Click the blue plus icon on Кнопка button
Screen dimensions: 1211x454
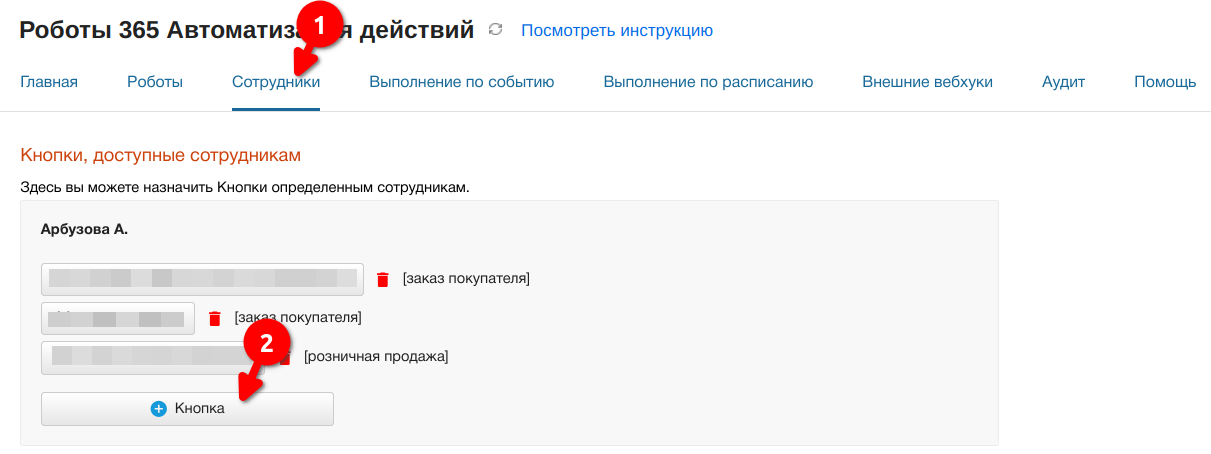[x=158, y=409]
